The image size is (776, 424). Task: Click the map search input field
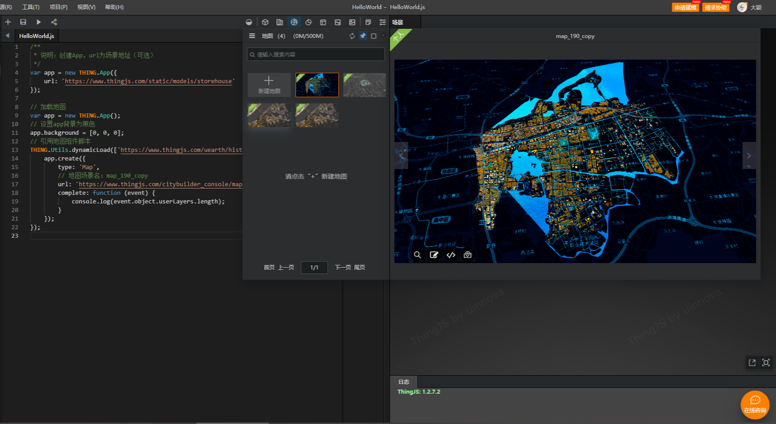(x=316, y=54)
